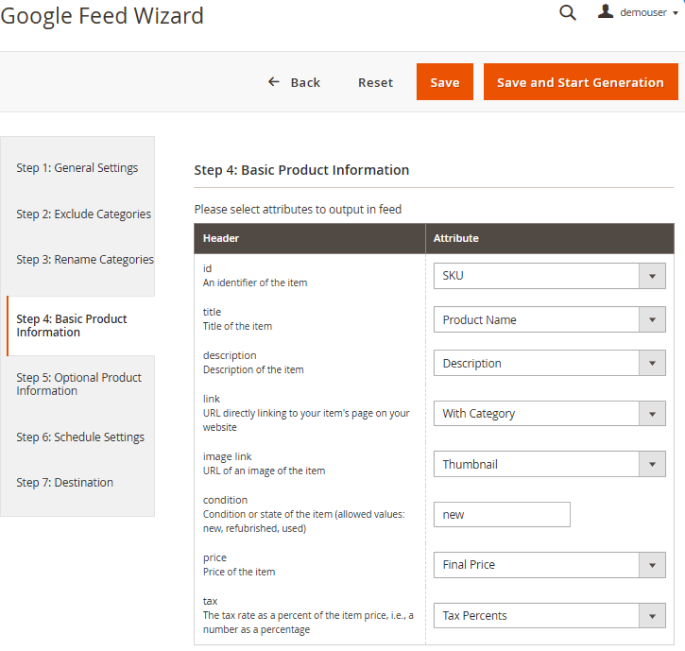Click the 'Description of the item' text

pos(253,370)
